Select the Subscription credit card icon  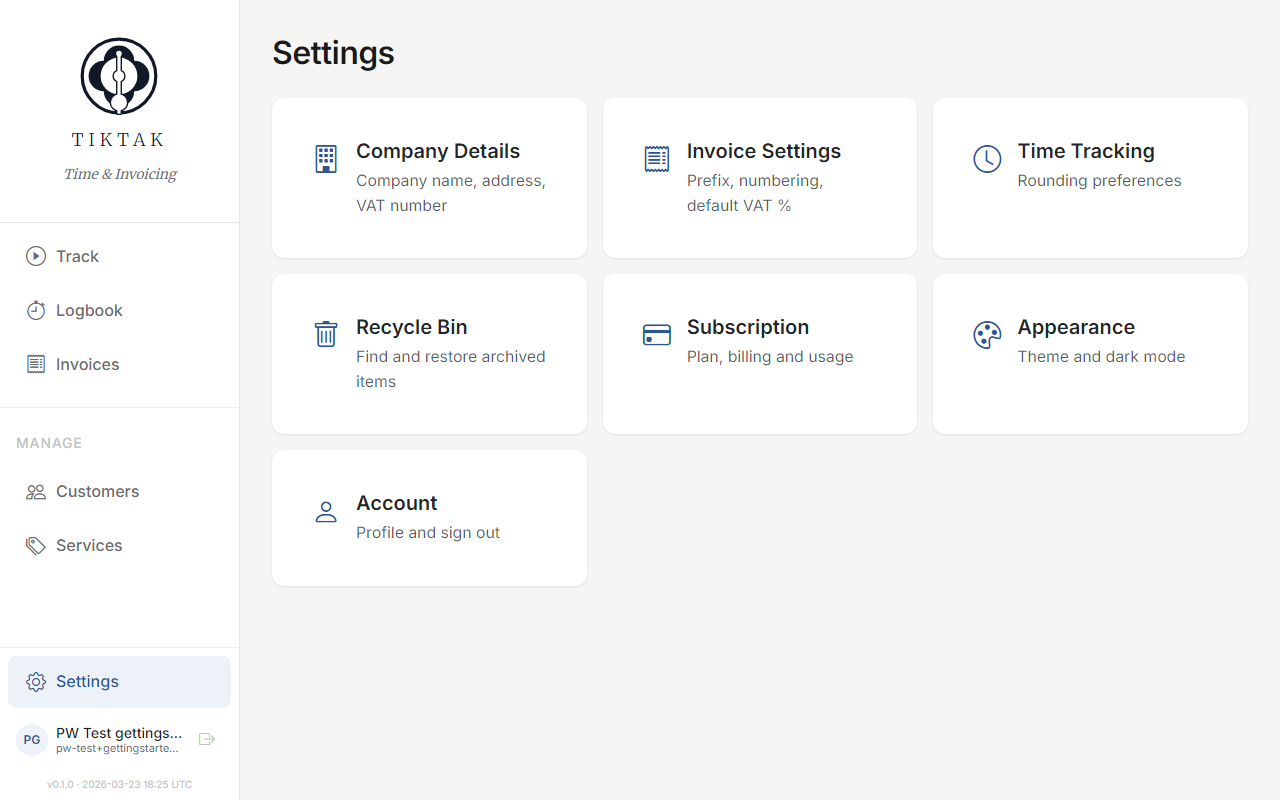[656, 334]
